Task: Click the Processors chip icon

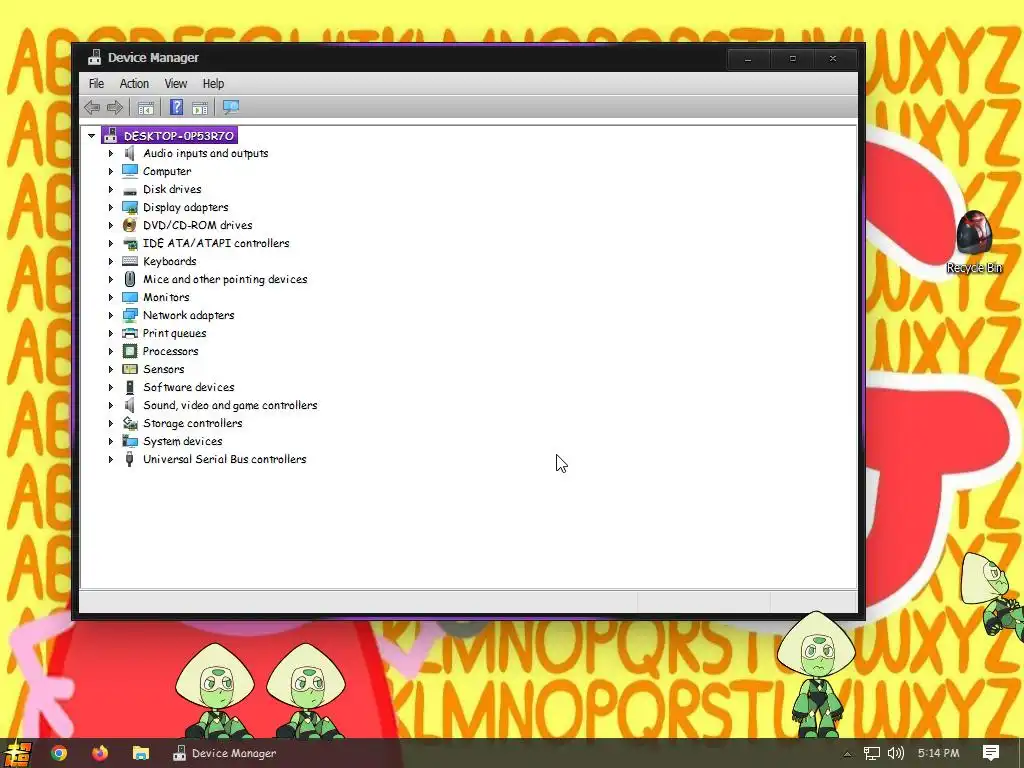Action: pyautogui.click(x=130, y=351)
